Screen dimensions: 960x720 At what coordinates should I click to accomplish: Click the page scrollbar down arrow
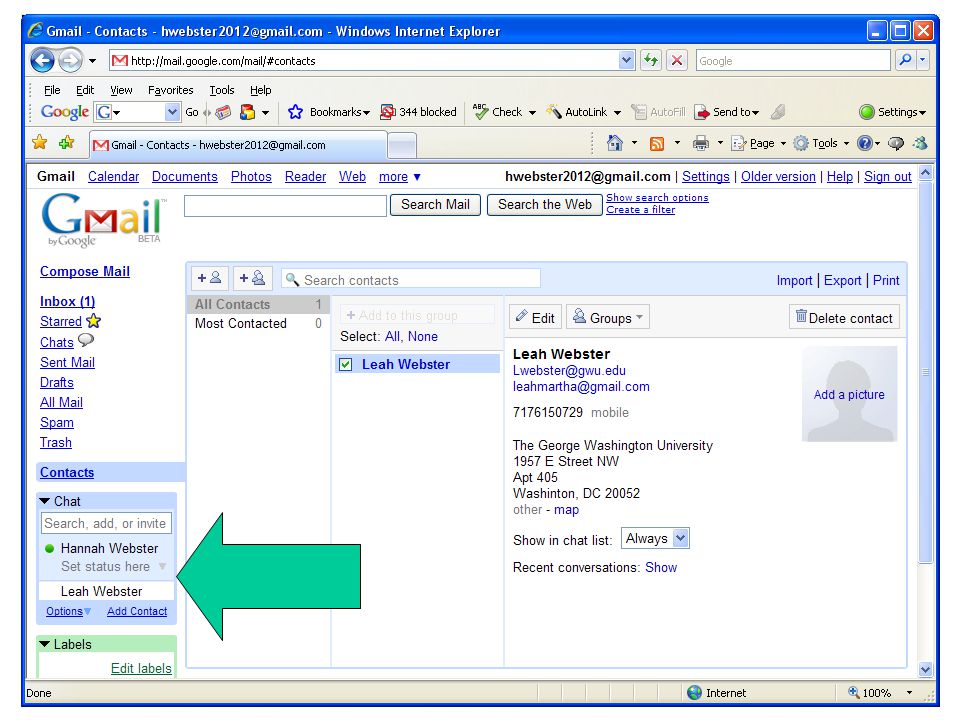[x=925, y=670]
